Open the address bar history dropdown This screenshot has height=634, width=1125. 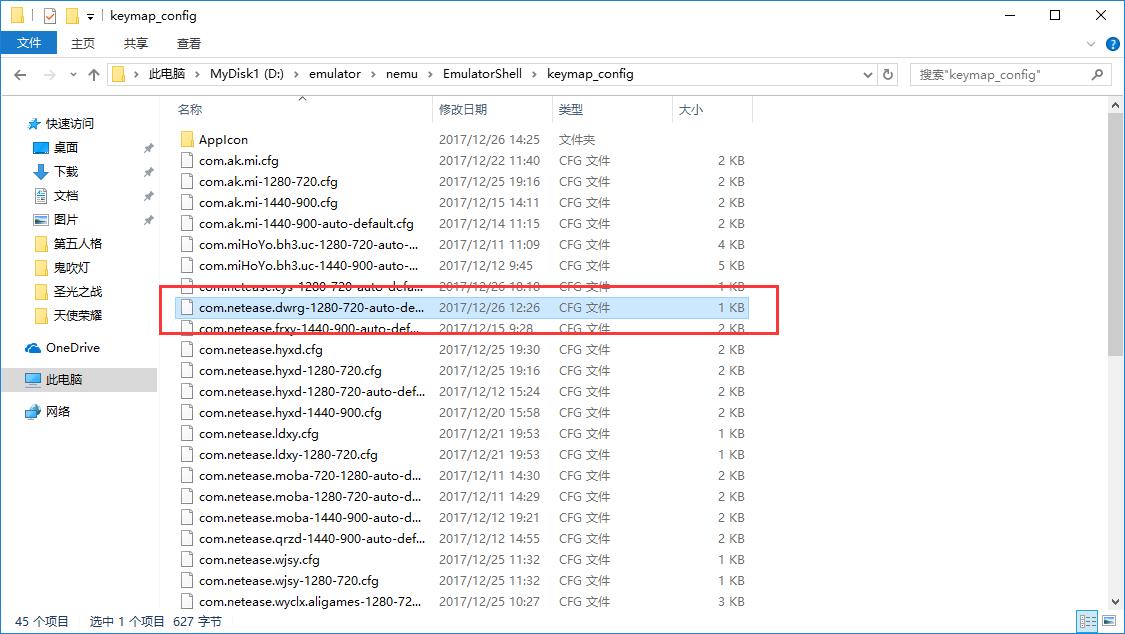click(866, 74)
